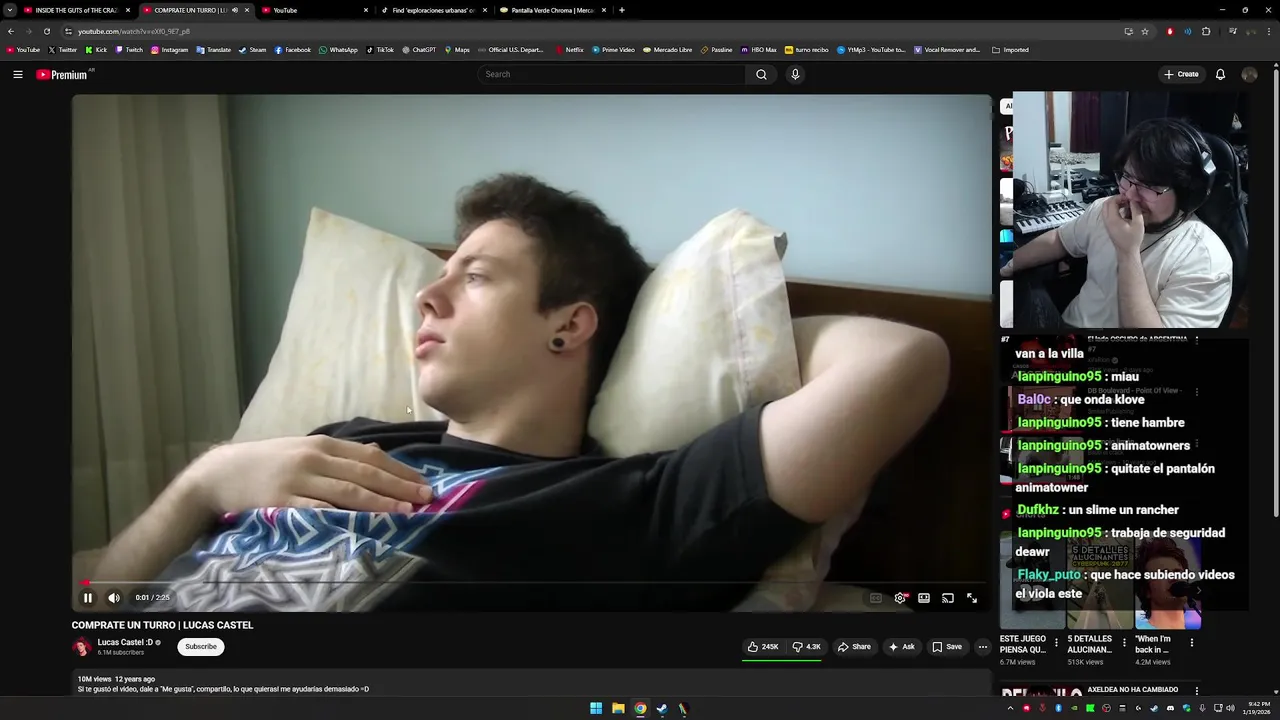
Task: Show hidden system tray icons
Action: 1010,709
